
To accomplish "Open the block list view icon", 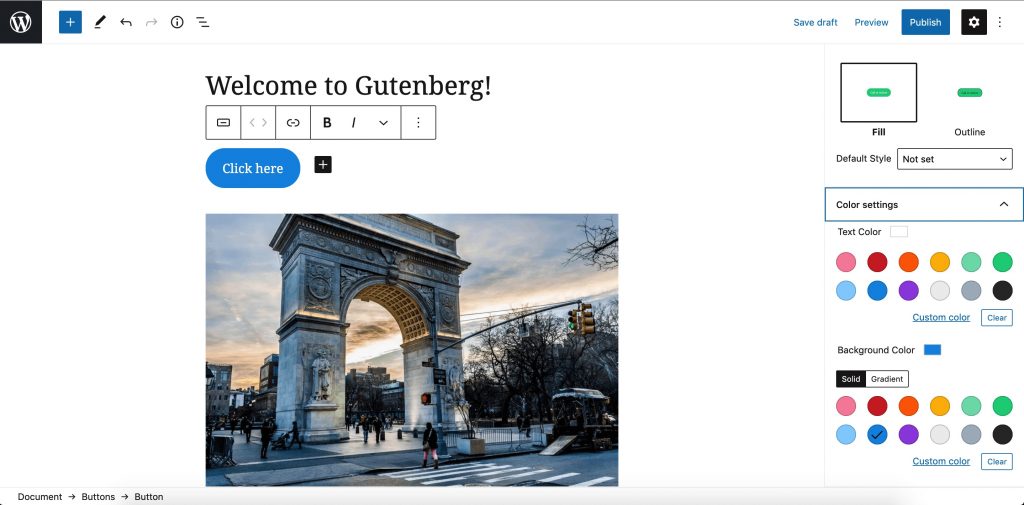I will (x=203, y=22).
